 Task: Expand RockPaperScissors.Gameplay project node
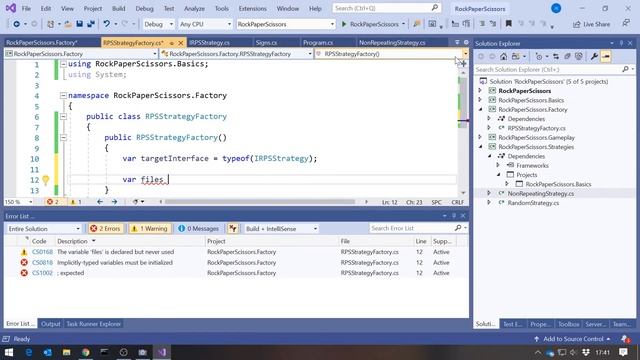[480, 138]
